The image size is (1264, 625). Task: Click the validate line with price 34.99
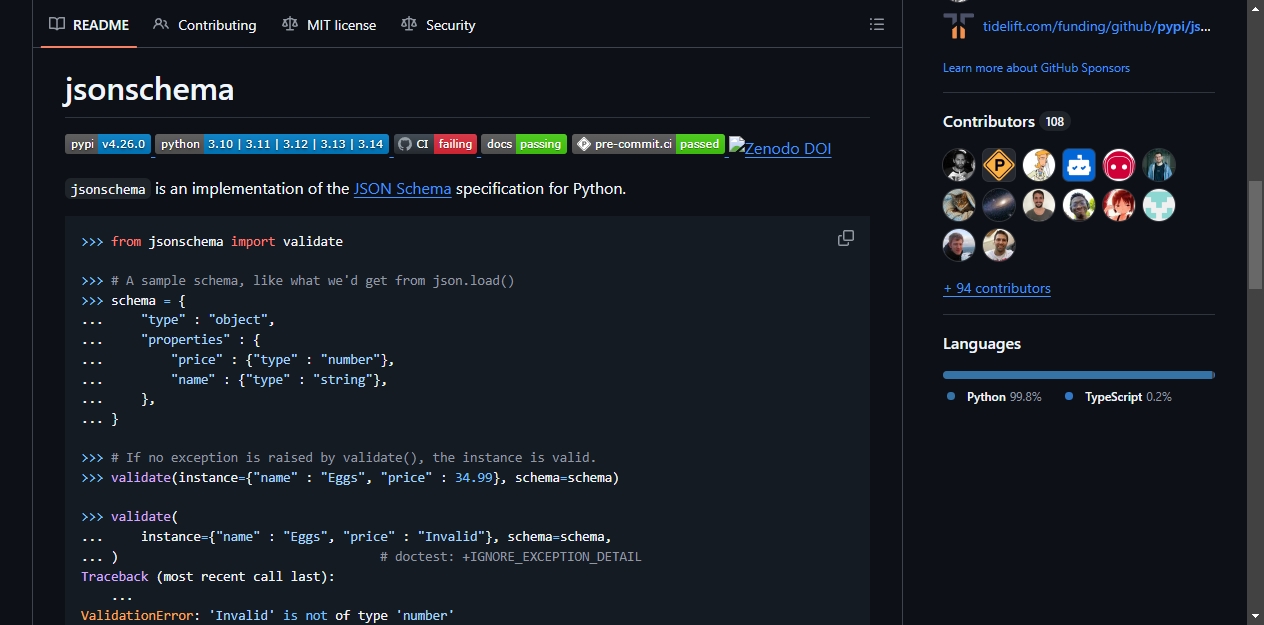350,477
